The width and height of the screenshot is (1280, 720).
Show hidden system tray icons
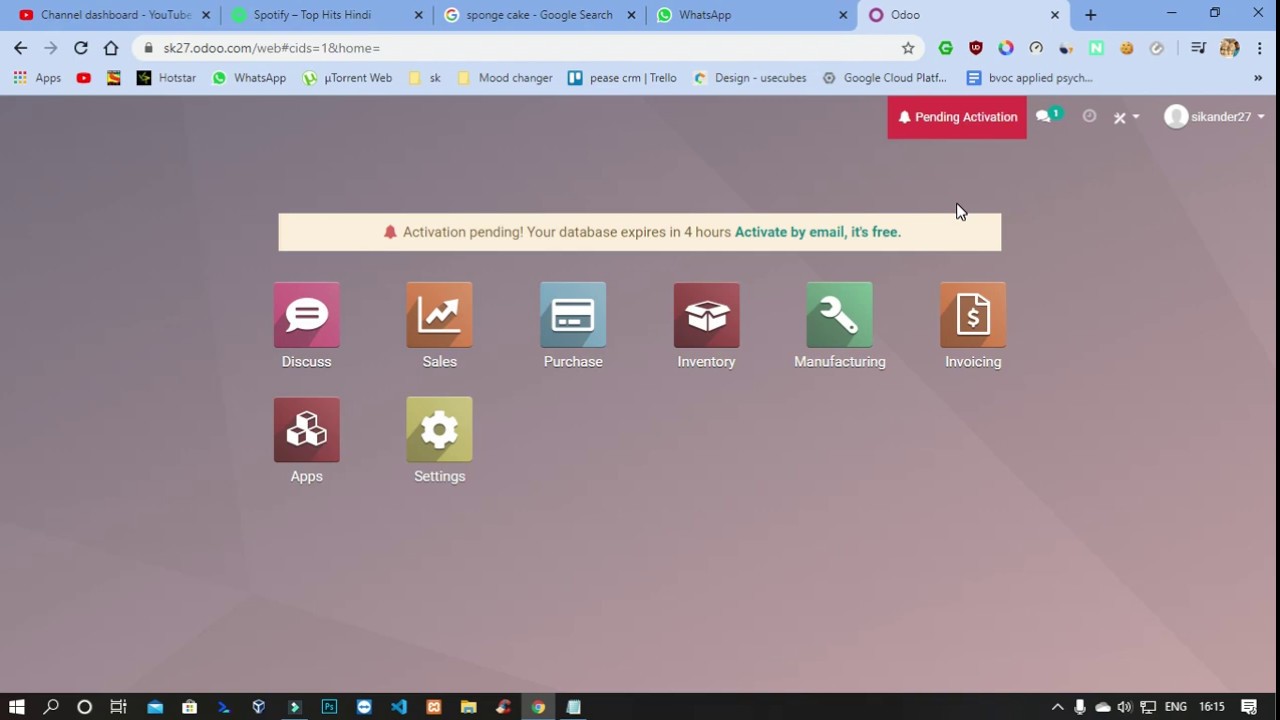pyautogui.click(x=1057, y=707)
